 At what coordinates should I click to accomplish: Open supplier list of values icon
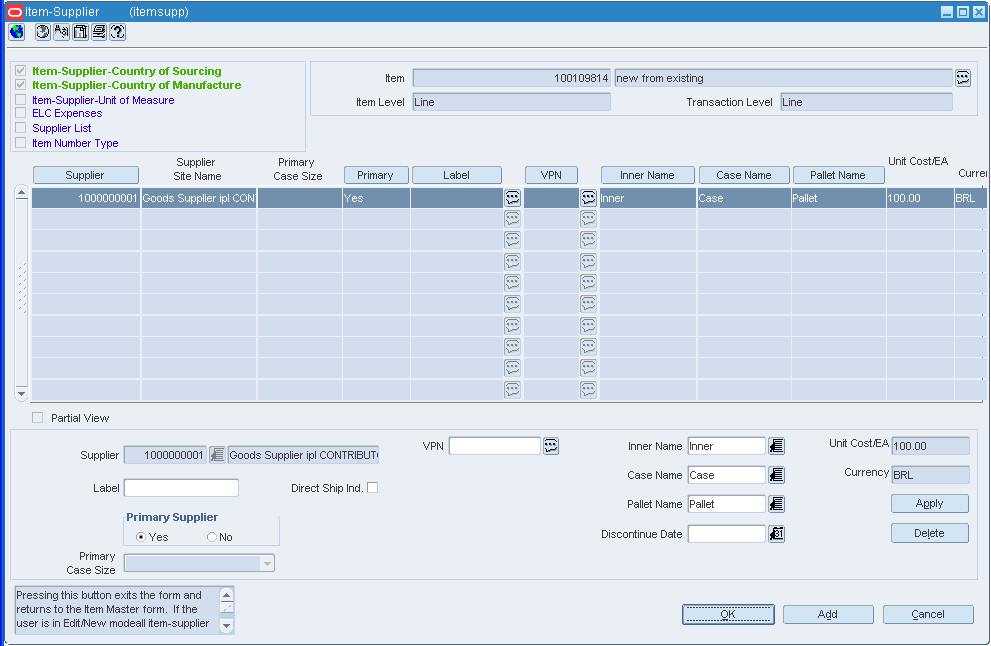click(217, 454)
